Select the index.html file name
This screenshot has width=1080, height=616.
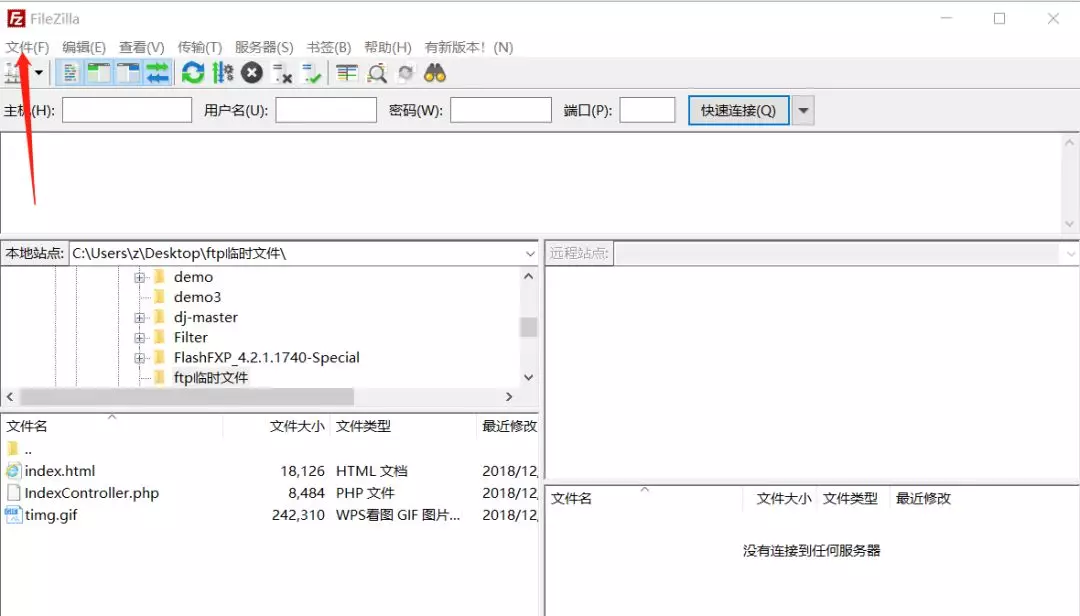[60, 471]
